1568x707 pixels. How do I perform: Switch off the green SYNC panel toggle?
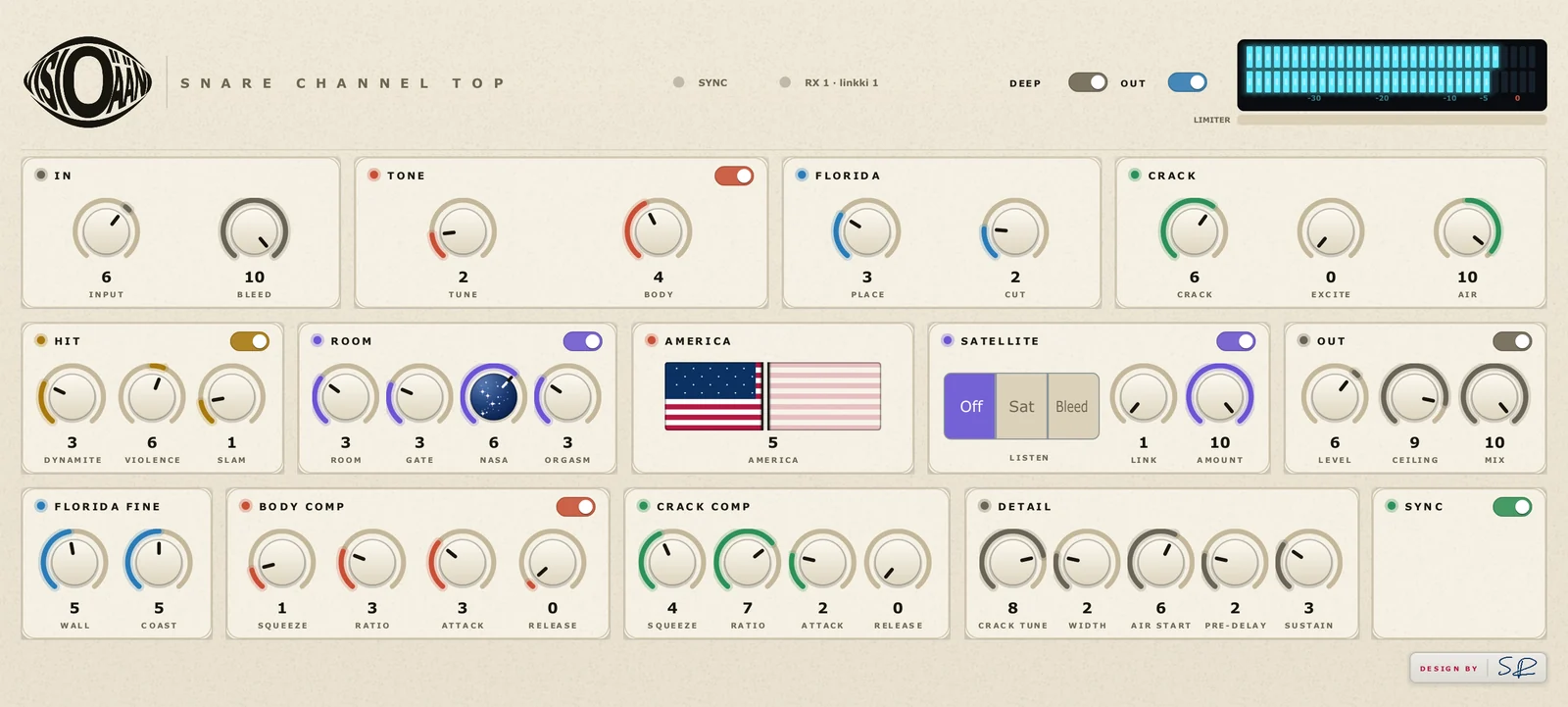point(1512,507)
